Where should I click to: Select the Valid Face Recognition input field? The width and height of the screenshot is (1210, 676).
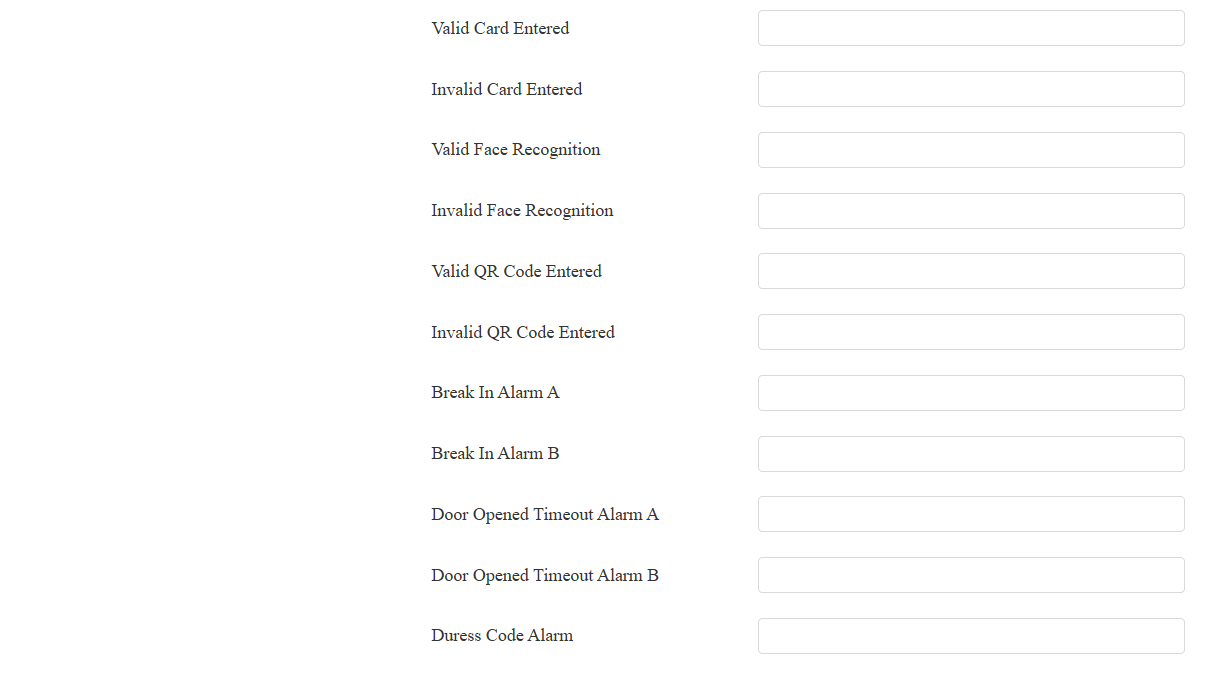[971, 150]
